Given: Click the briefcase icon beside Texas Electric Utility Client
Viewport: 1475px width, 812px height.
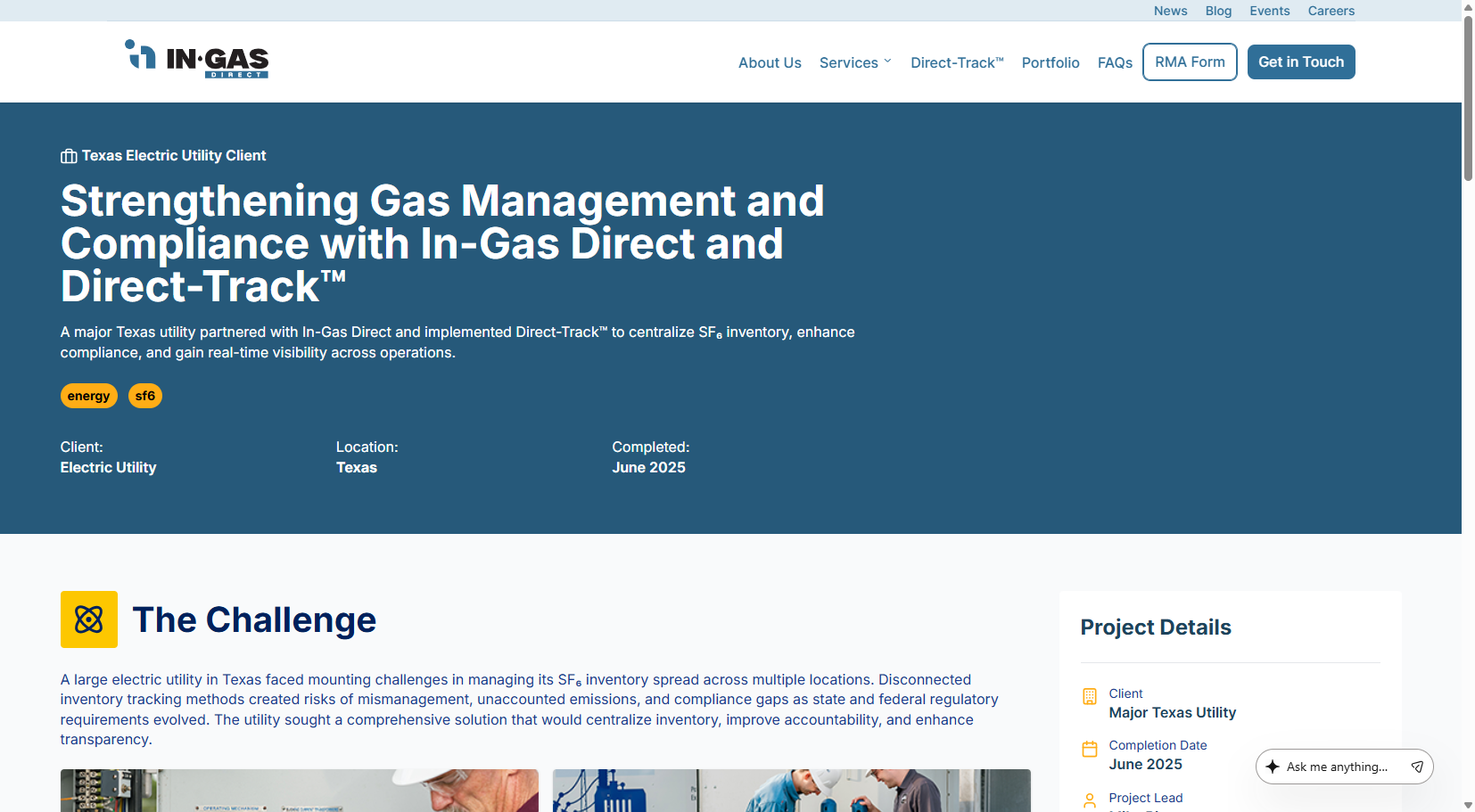Looking at the screenshot, I should point(69,155).
